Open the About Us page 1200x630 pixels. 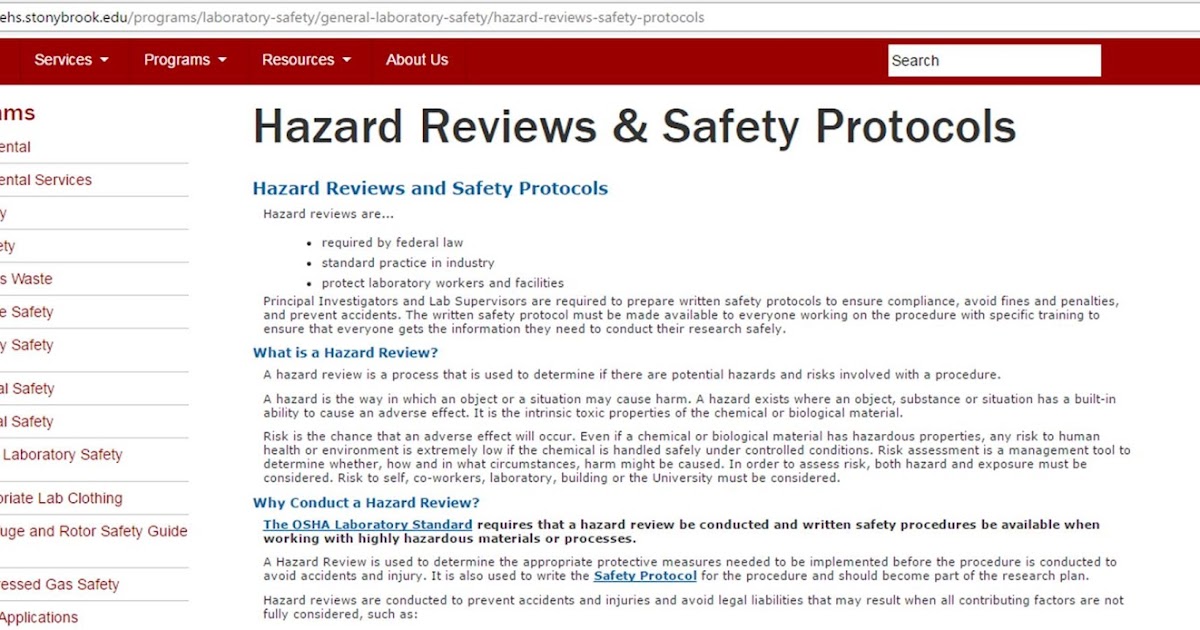[x=417, y=60]
